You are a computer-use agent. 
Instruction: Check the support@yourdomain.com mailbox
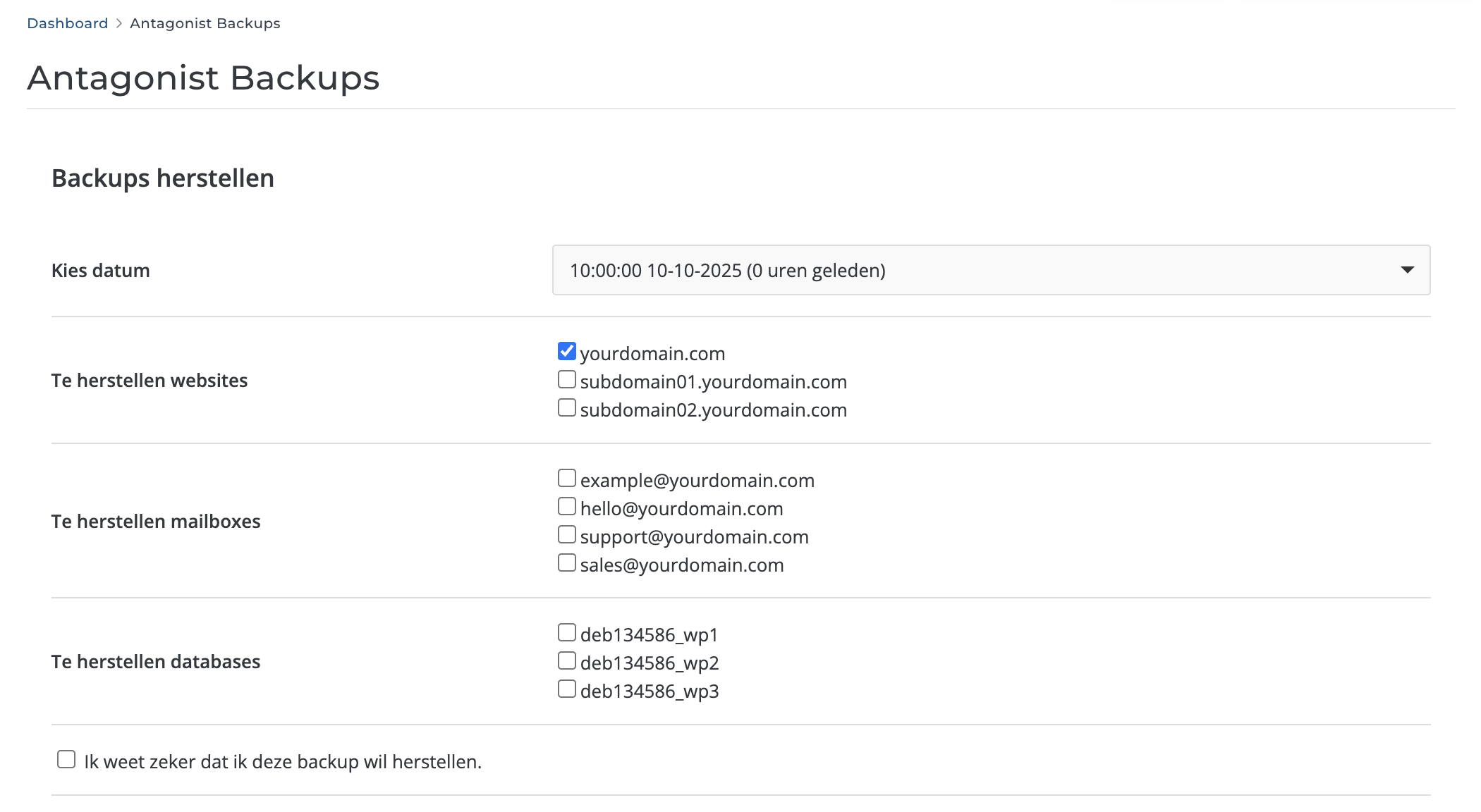566,534
